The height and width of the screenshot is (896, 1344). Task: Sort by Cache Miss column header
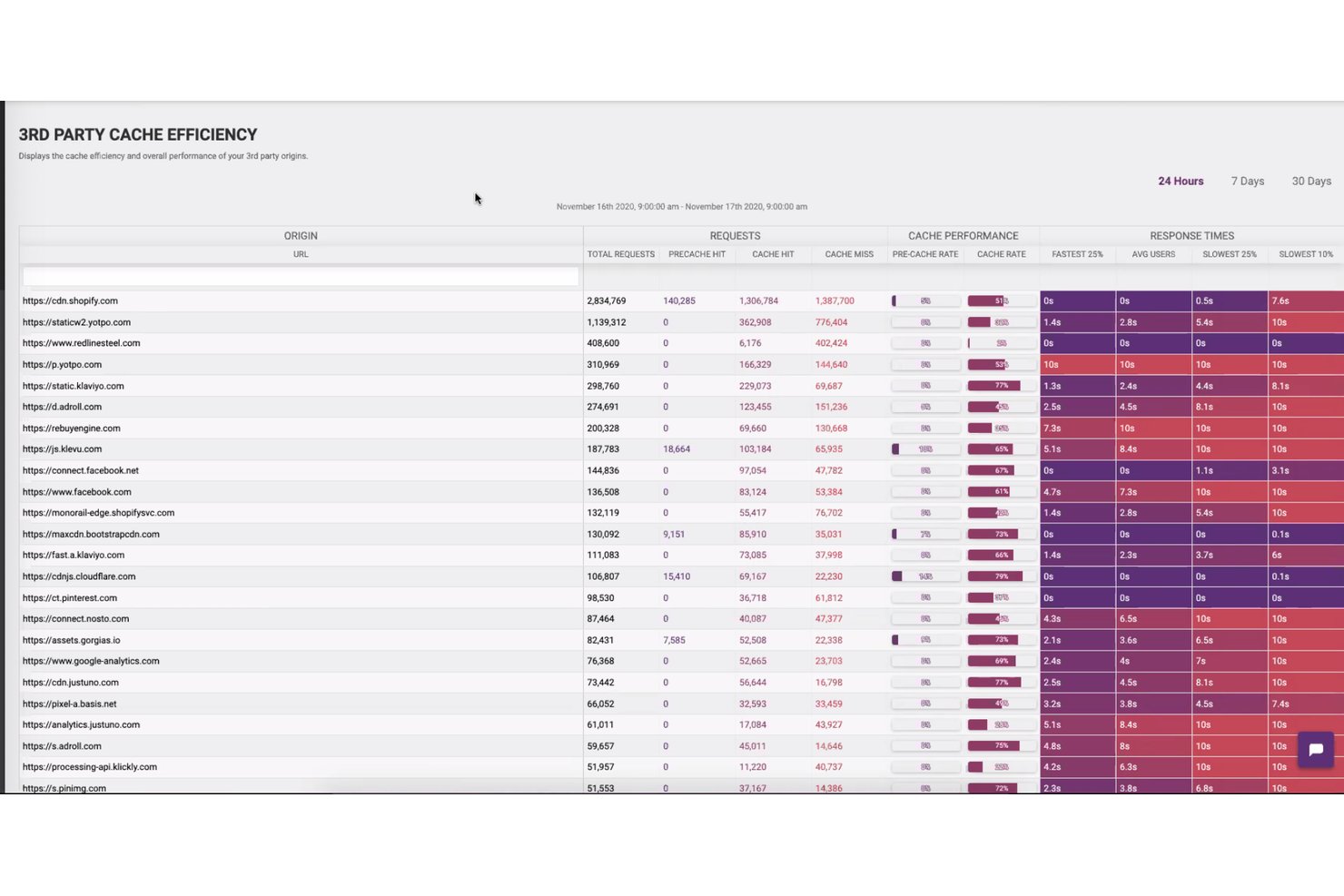coord(849,254)
